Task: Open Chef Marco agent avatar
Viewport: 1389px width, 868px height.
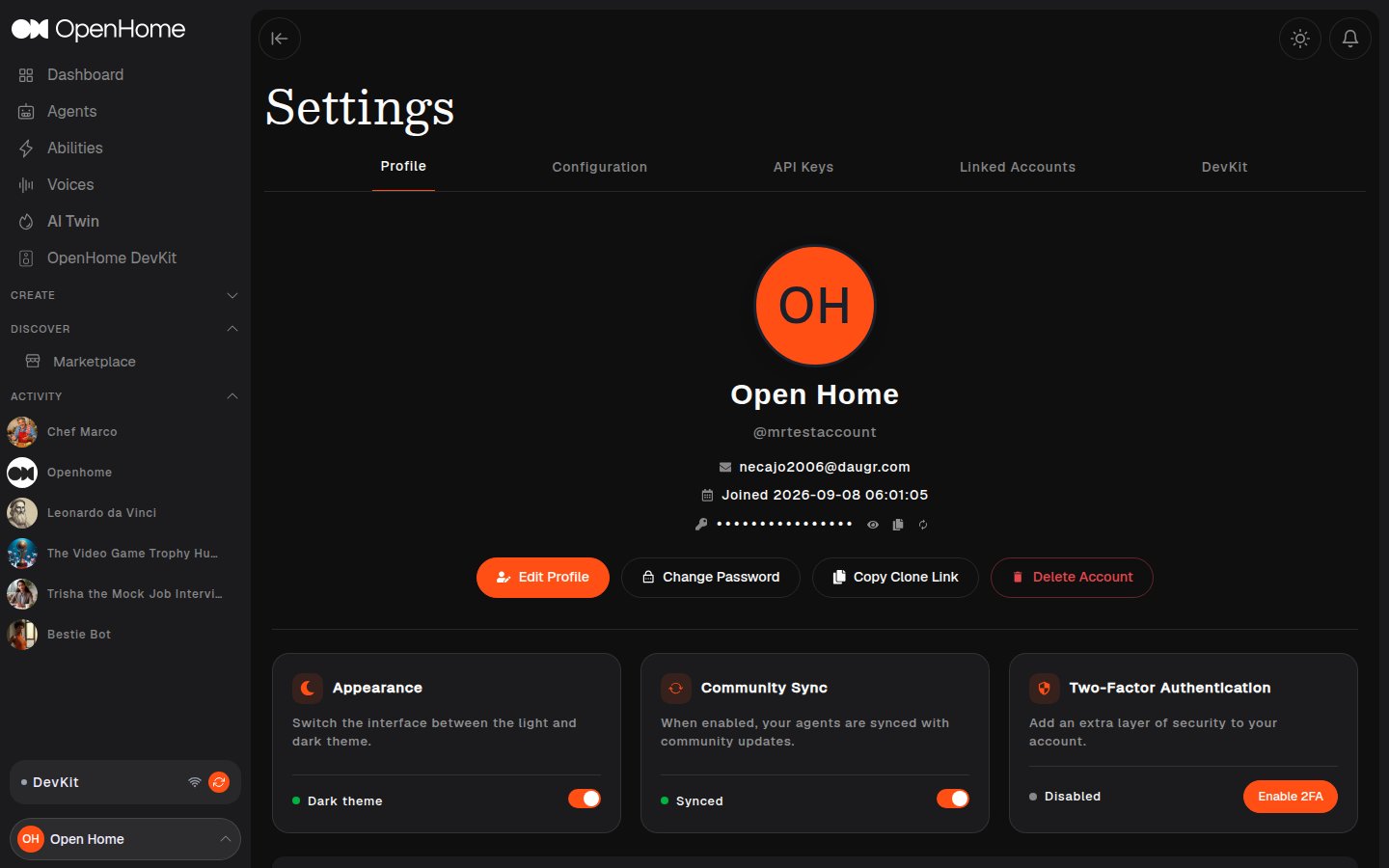Action: tap(22, 432)
